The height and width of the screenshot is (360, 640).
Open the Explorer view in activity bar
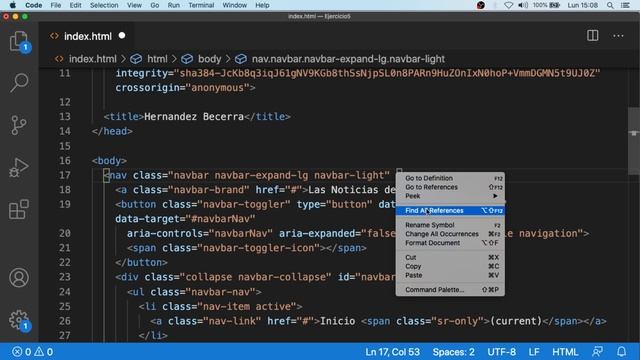point(19,42)
